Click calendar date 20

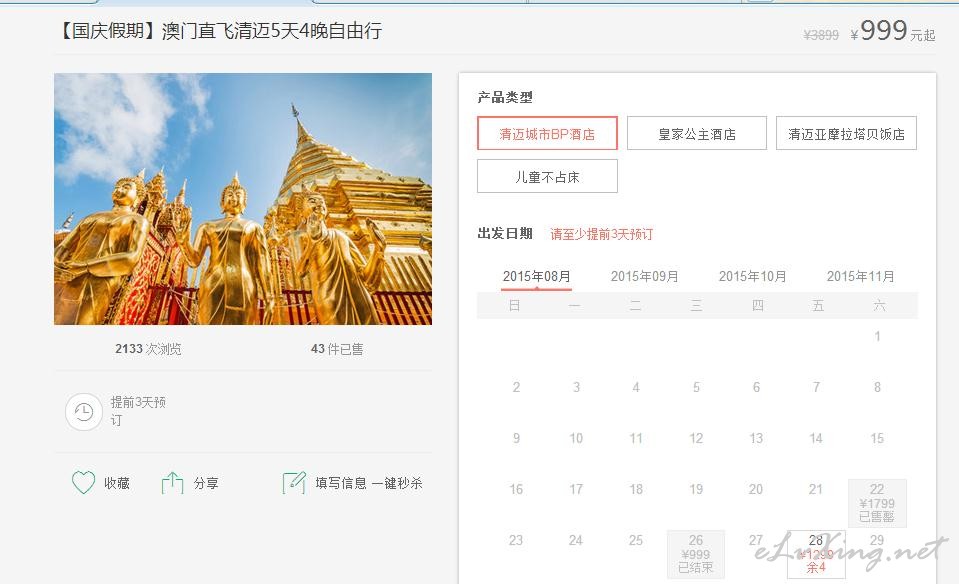click(x=756, y=489)
